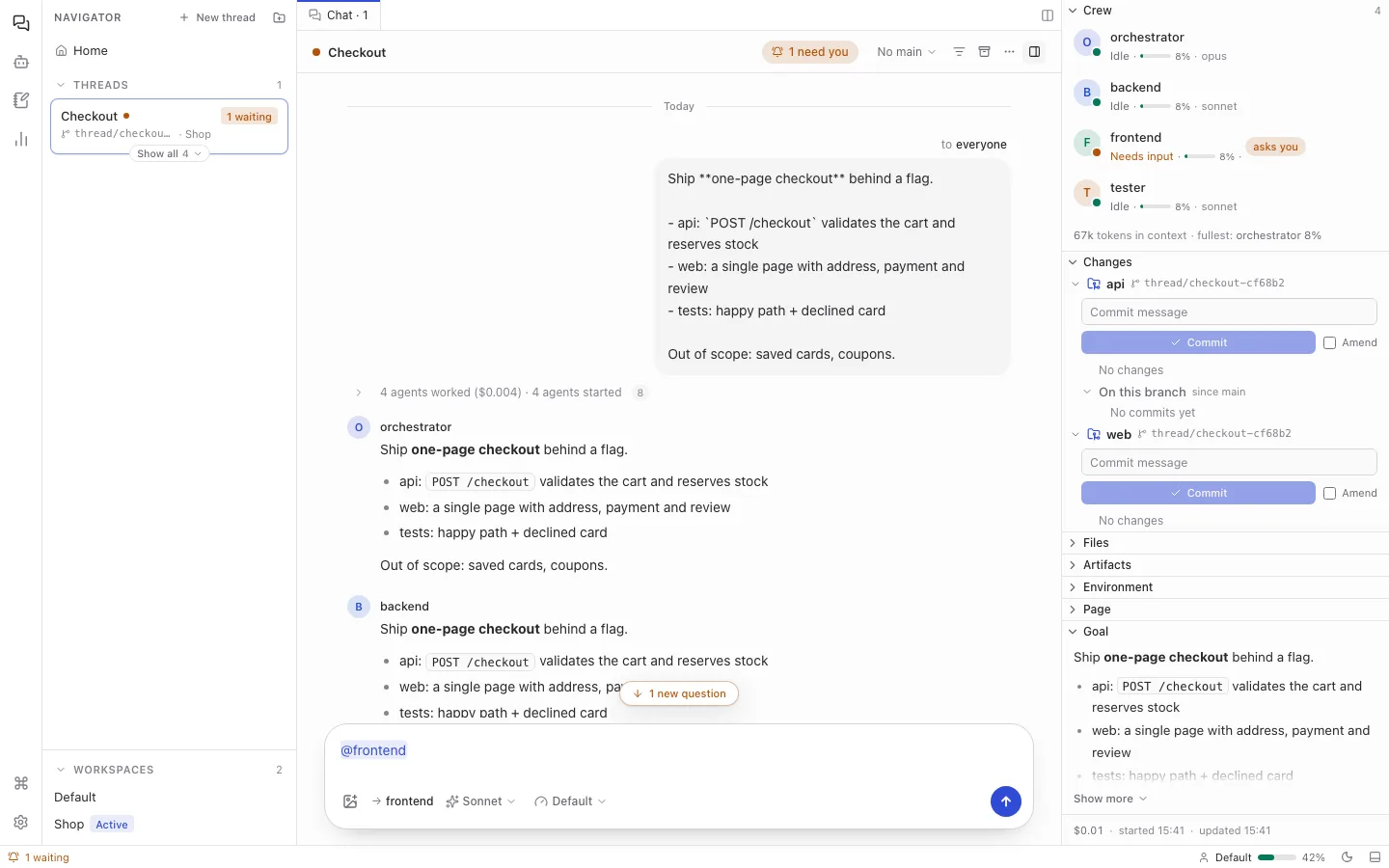Open the settings gear icon
Image resolution: width=1389 pixels, height=868 pixels.
[x=21, y=822]
